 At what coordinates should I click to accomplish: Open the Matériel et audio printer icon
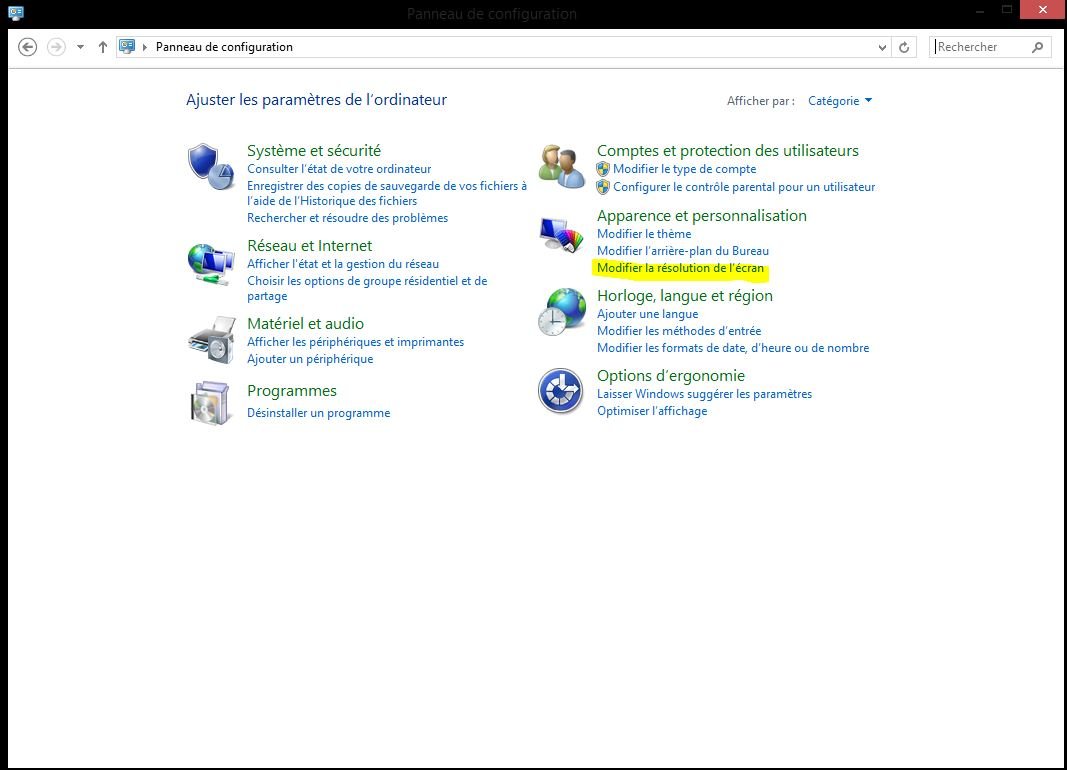(212, 340)
